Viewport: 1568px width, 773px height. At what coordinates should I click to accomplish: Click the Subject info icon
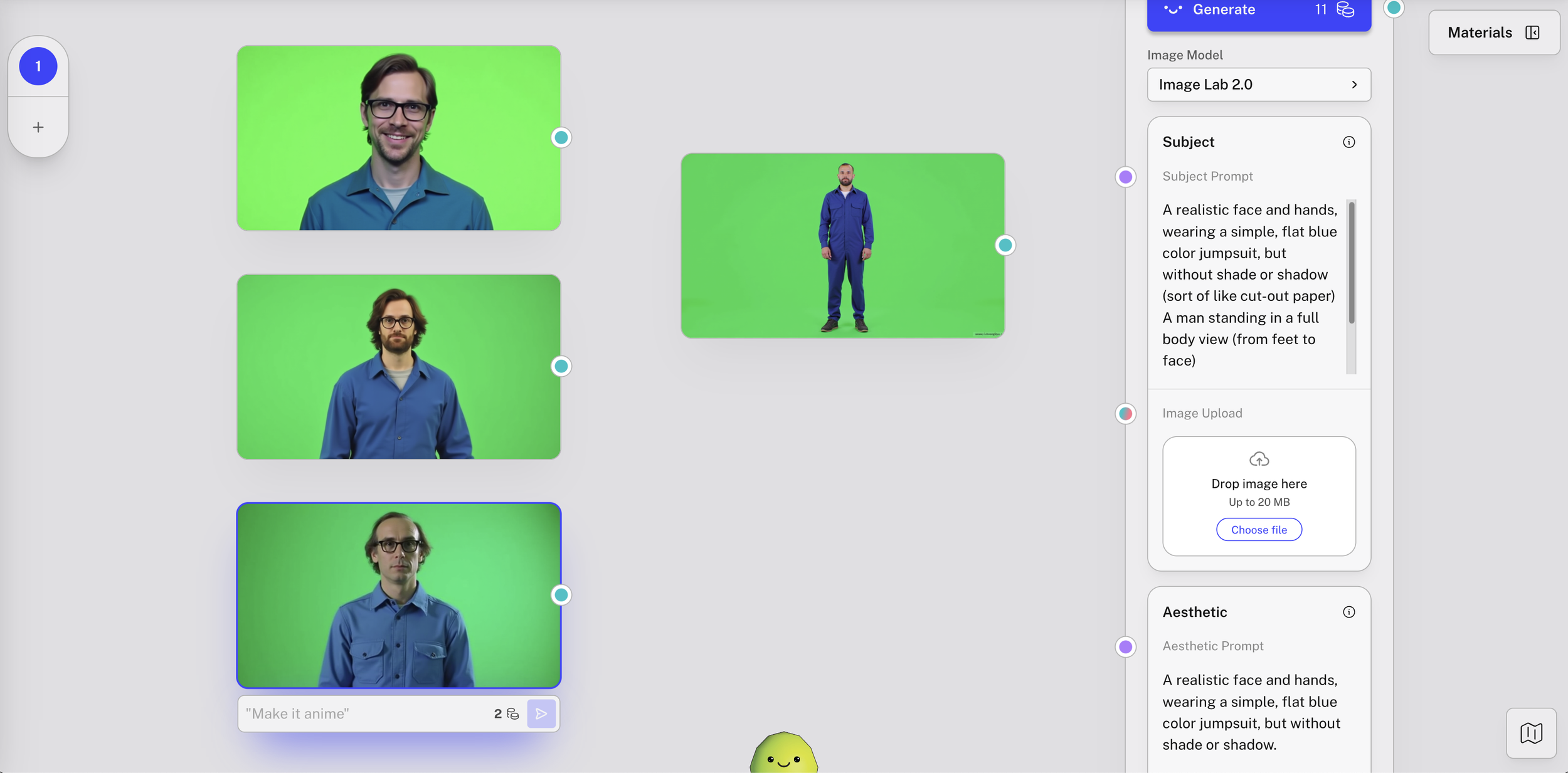(1348, 142)
